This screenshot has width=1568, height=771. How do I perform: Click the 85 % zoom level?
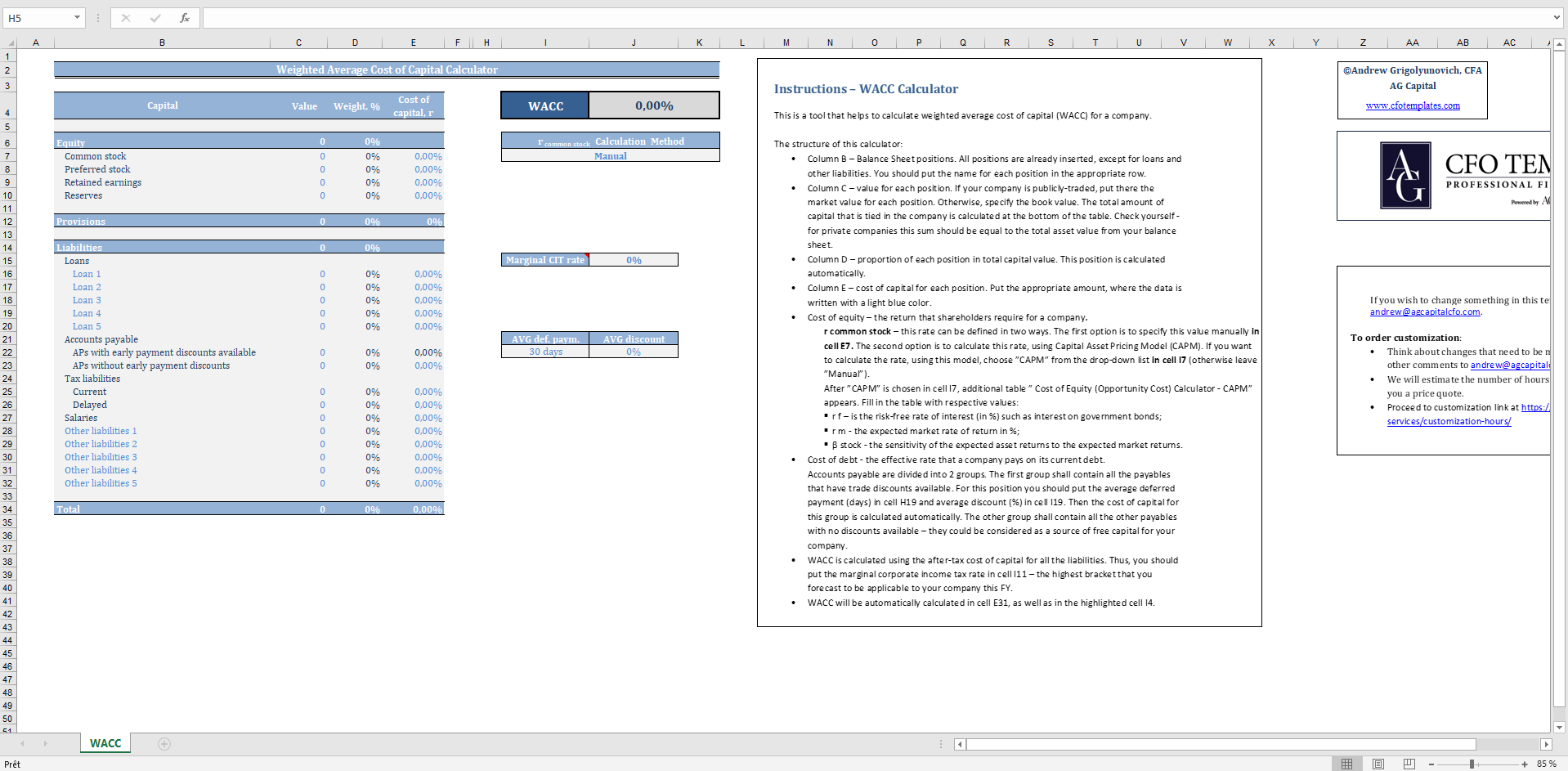pos(1546,764)
